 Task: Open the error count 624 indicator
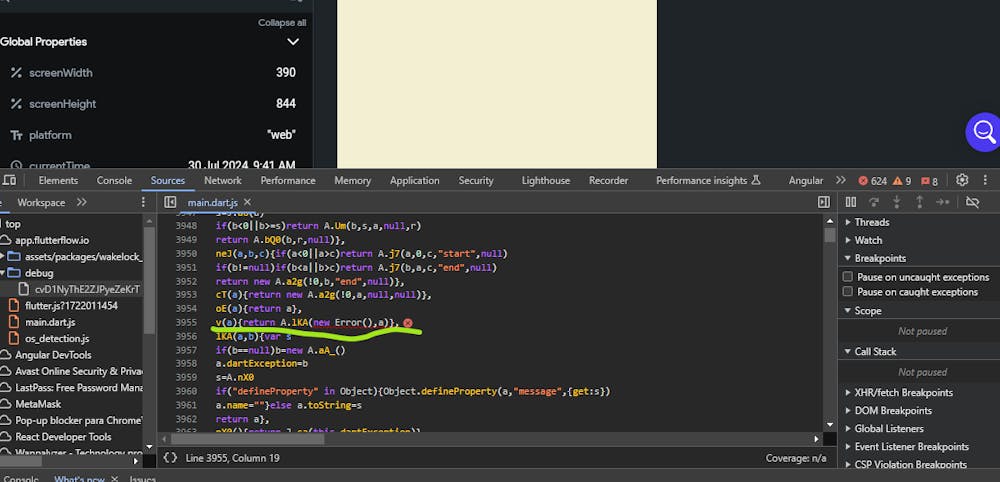tap(872, 180)
